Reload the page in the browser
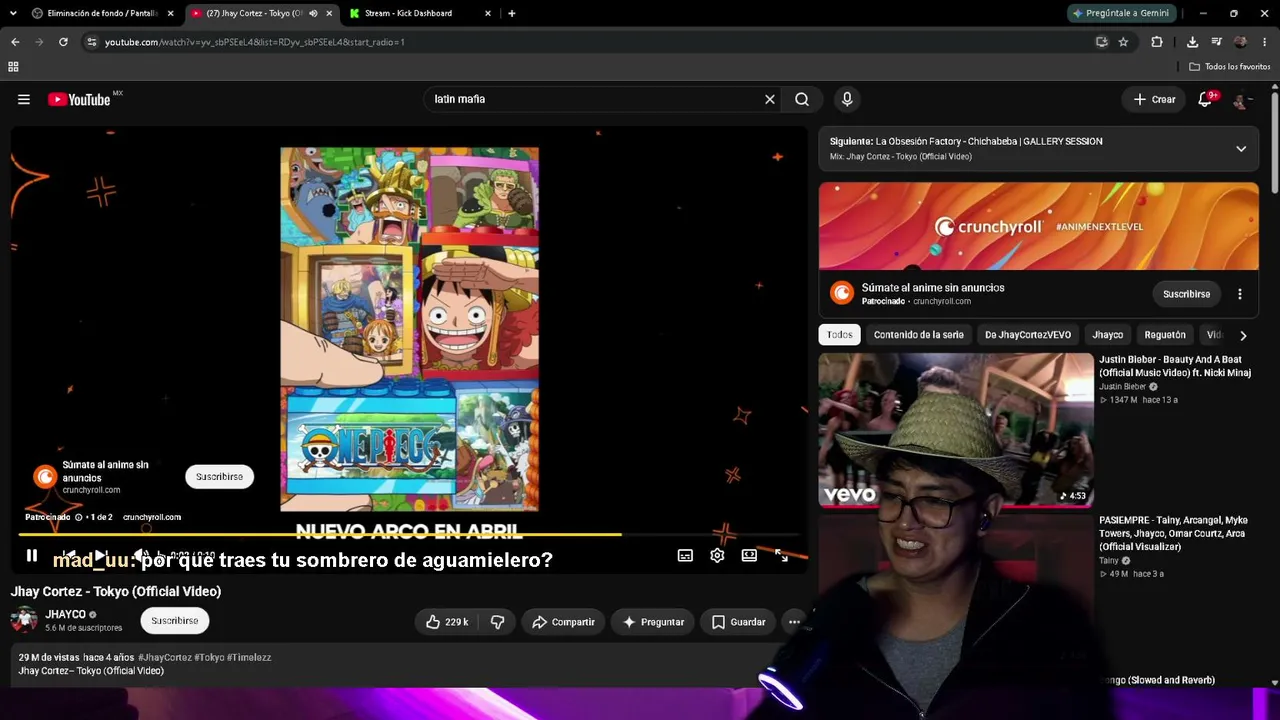Viewport: 1280px width, 720px height. click(63, 42)
